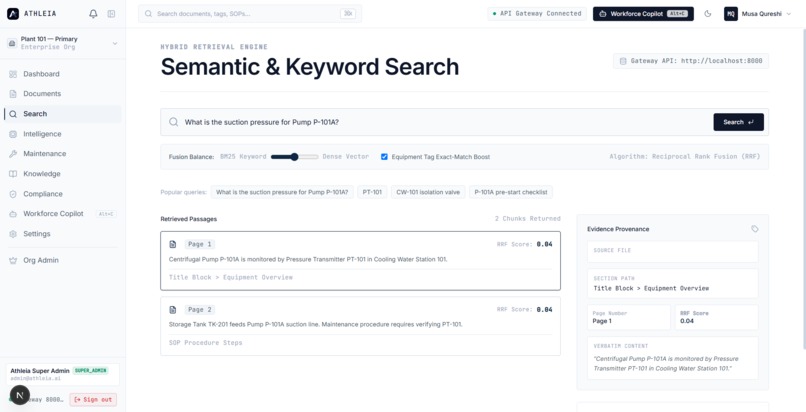Open Compliance section

pyautogui.click(x=63, y=194)
